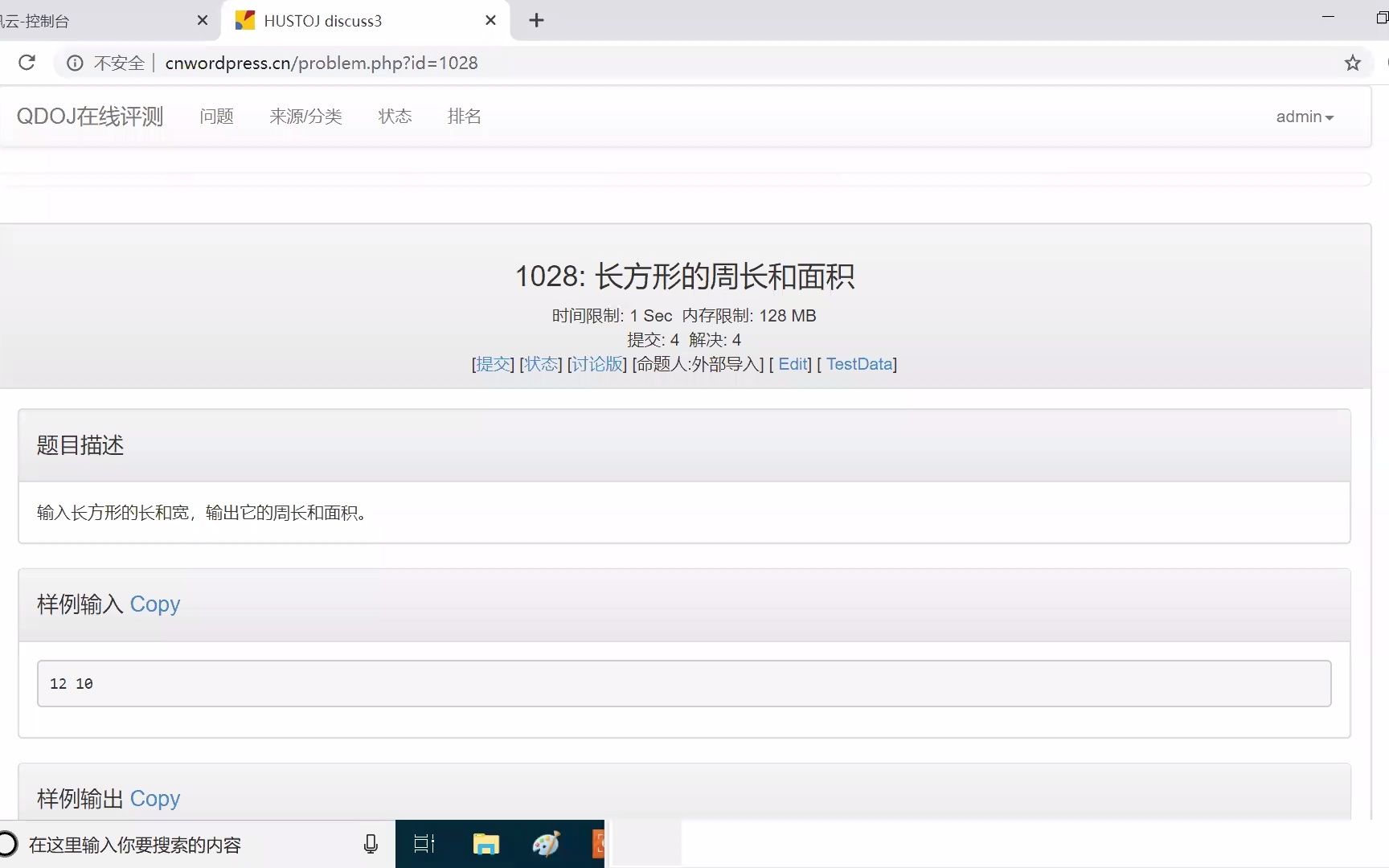This screenshot has height=868, width=1389.
Task: Select the HUSTOJ discuss3 tab
Action: 366,21
